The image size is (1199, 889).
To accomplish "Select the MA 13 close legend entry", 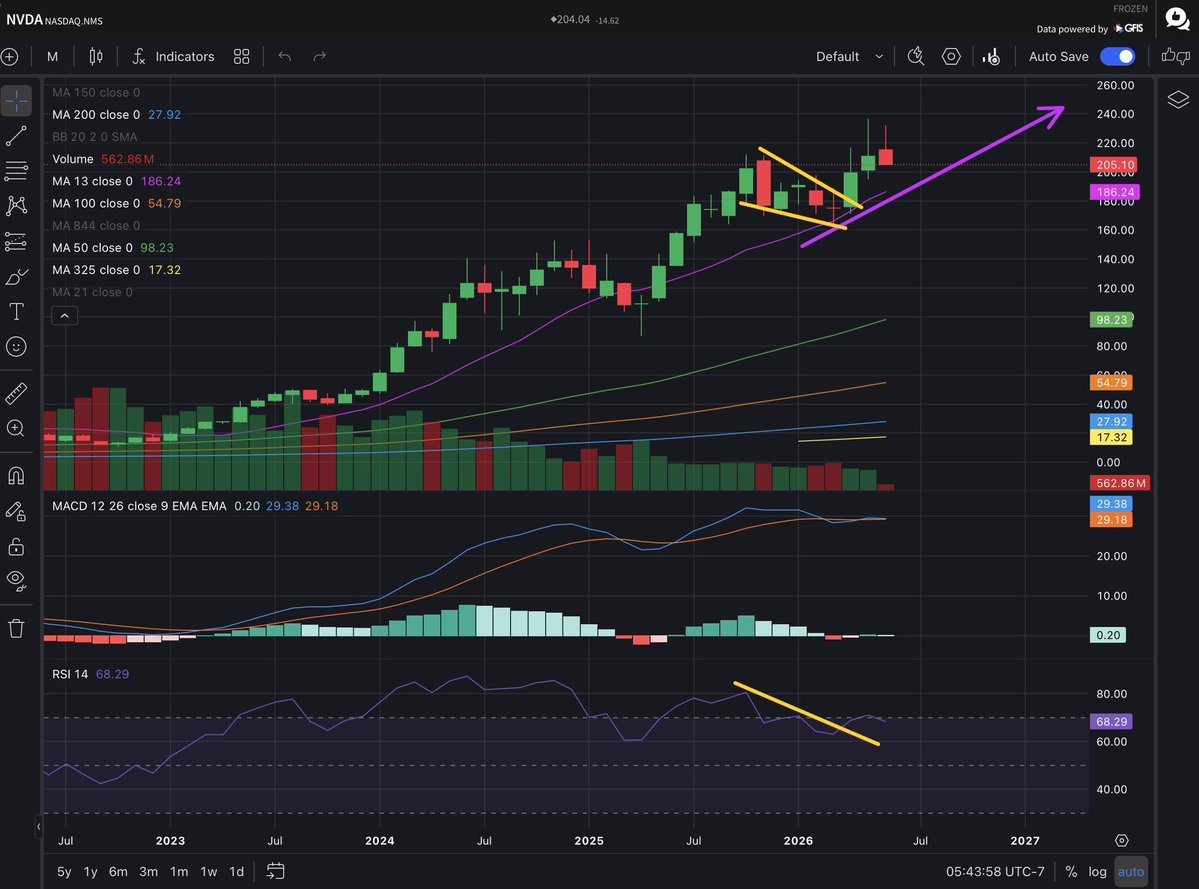I will 116,181.
